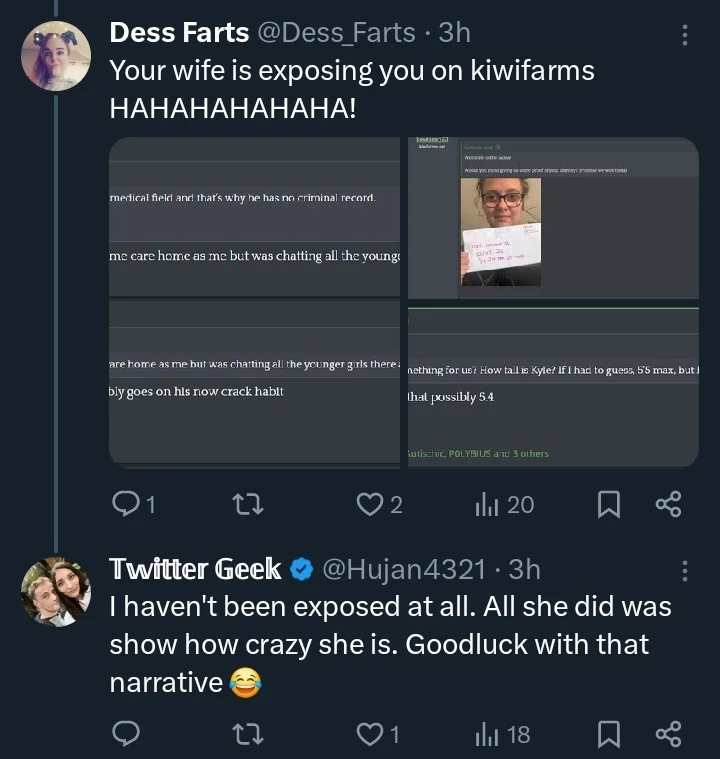The height and width of the screenshot is (759, 720).
Task: Retweet the Dess Farts post
Action: point(248,504)
